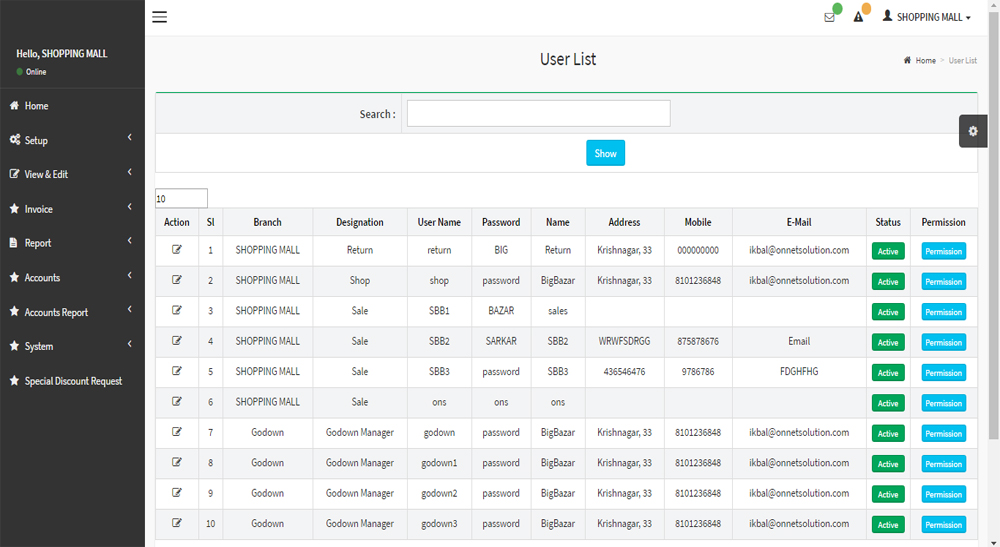Select the 875878676 mobile cell
This screenshot has width=1000, height=547.
[698, 341]
